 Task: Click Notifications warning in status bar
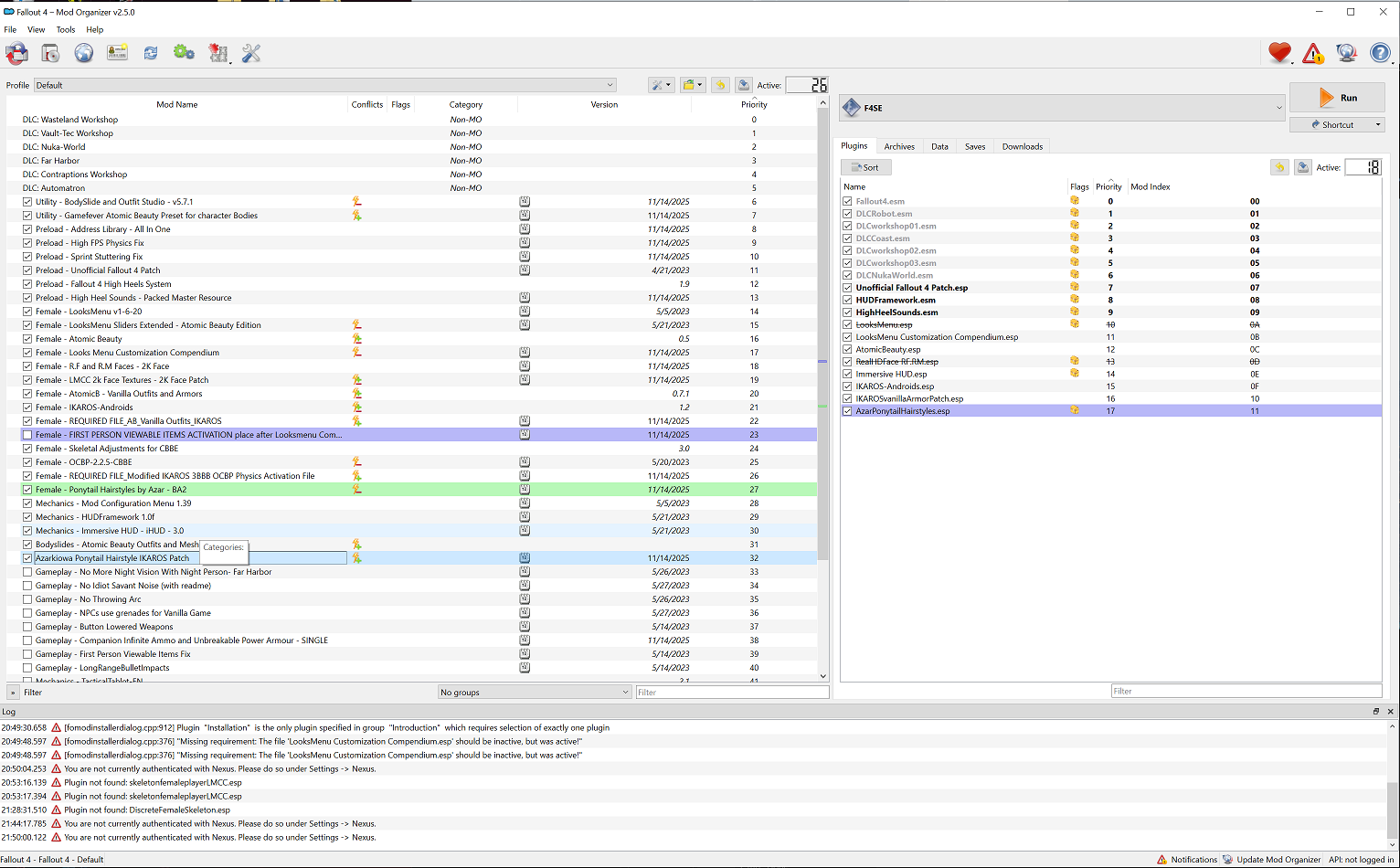(x=1187, y=860)
